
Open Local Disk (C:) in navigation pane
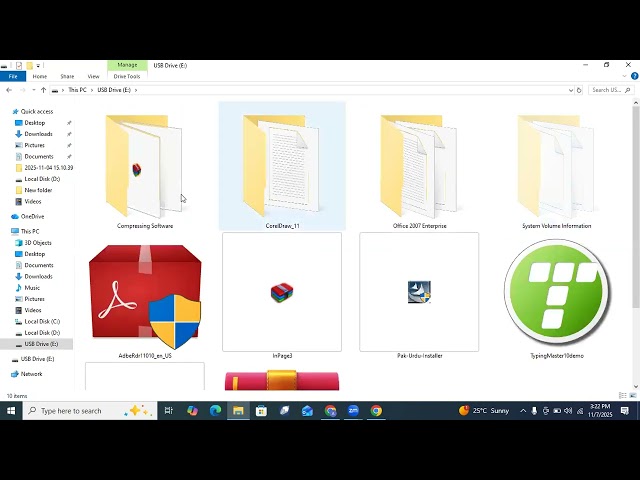tap(42, 321)
